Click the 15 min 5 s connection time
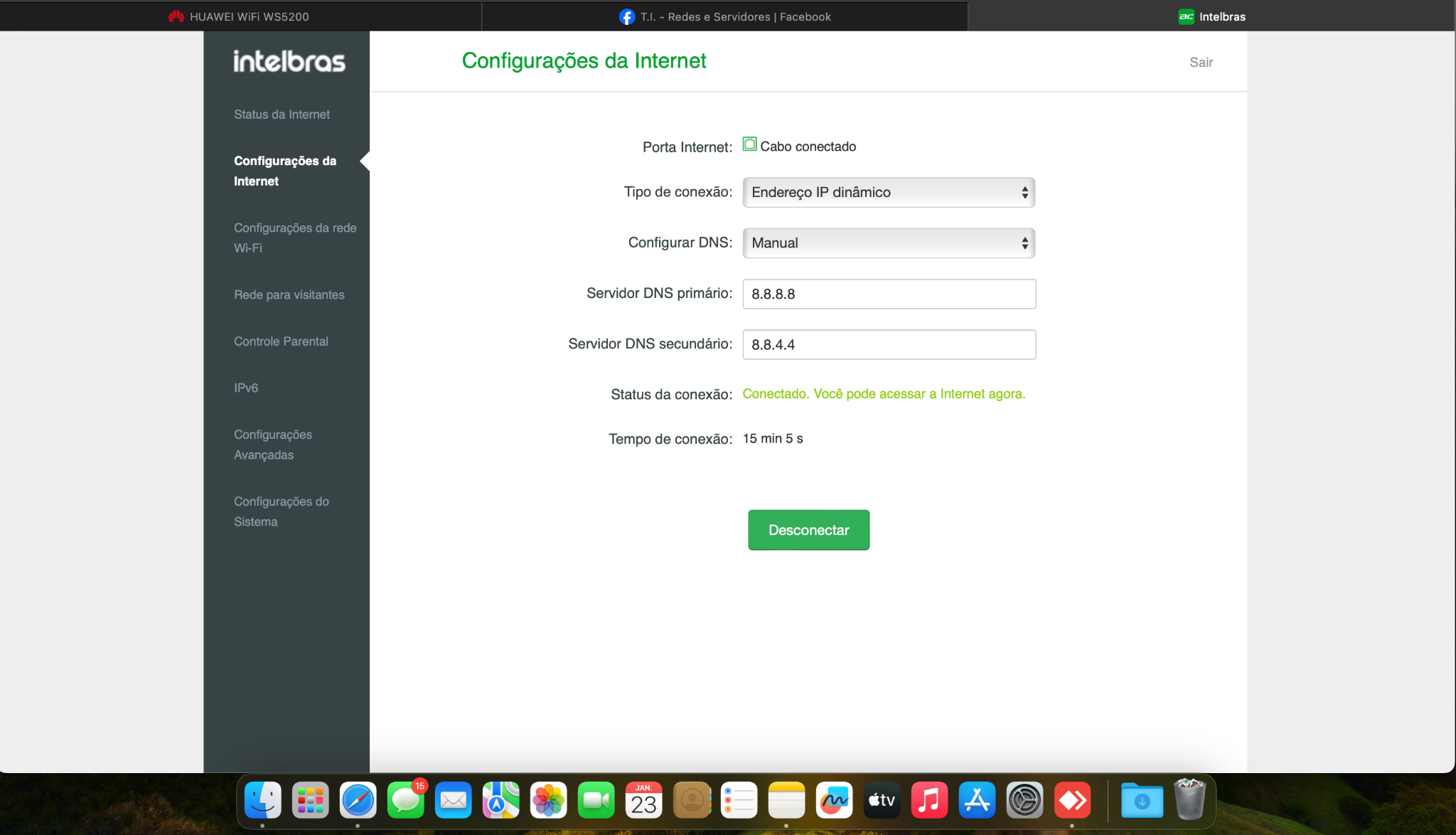 click(x=773, y=439)
